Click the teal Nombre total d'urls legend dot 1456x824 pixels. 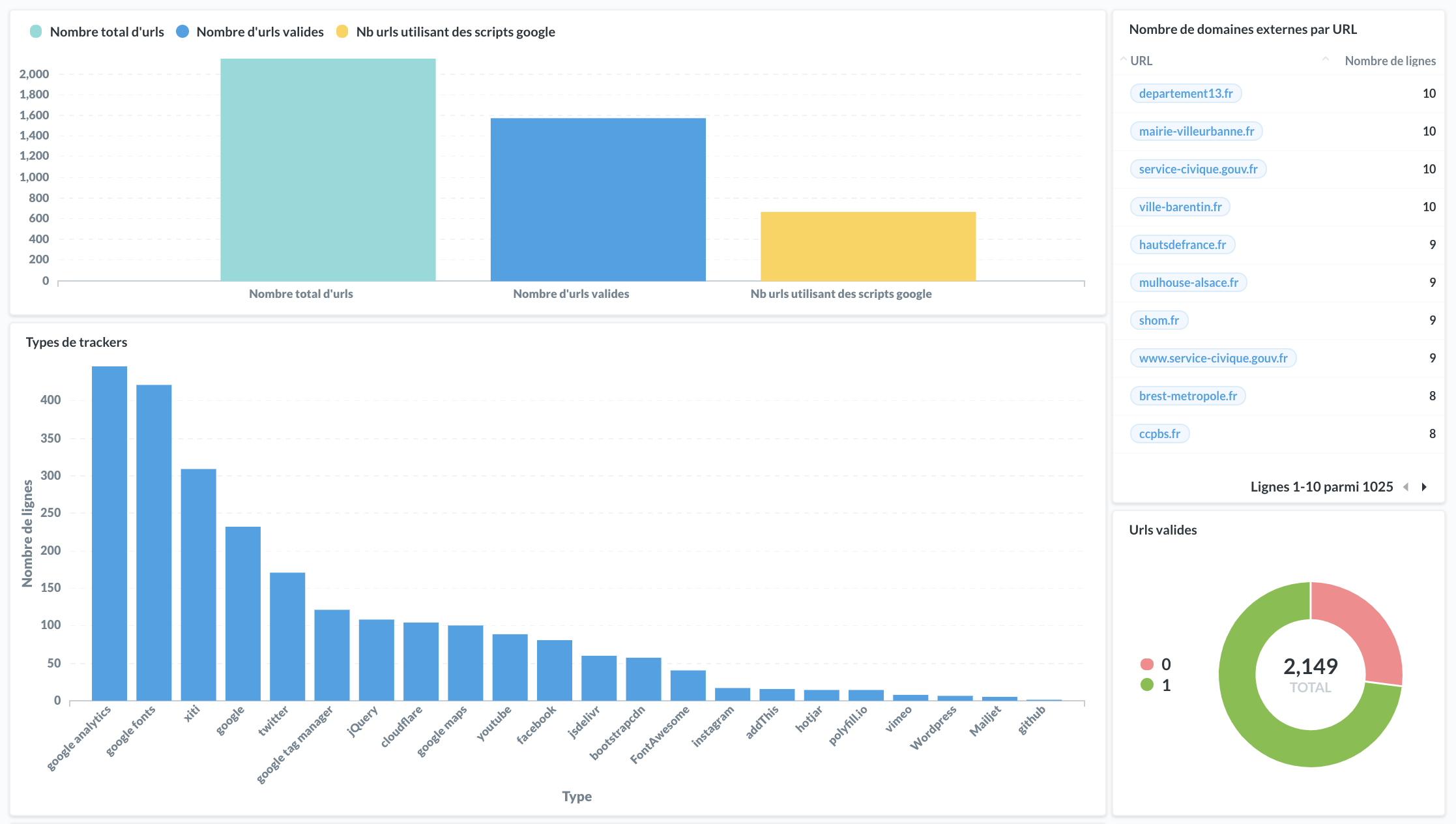tap(36, 31)
